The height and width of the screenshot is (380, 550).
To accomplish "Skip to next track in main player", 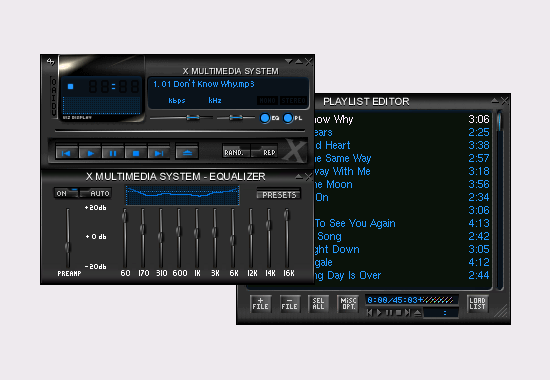I will point(159,153).
